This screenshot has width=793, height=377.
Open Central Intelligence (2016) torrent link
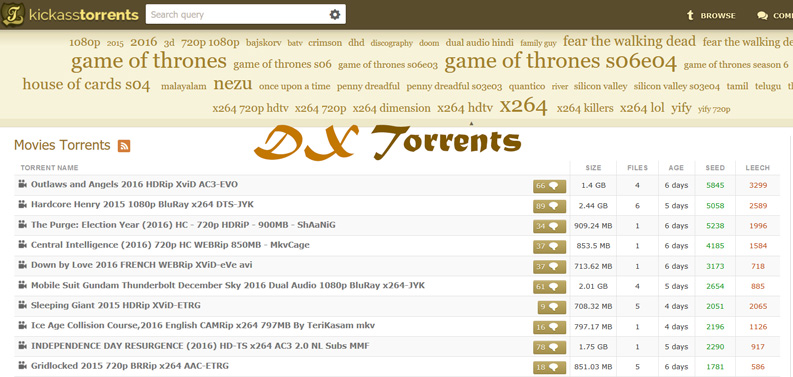(170, 245)
